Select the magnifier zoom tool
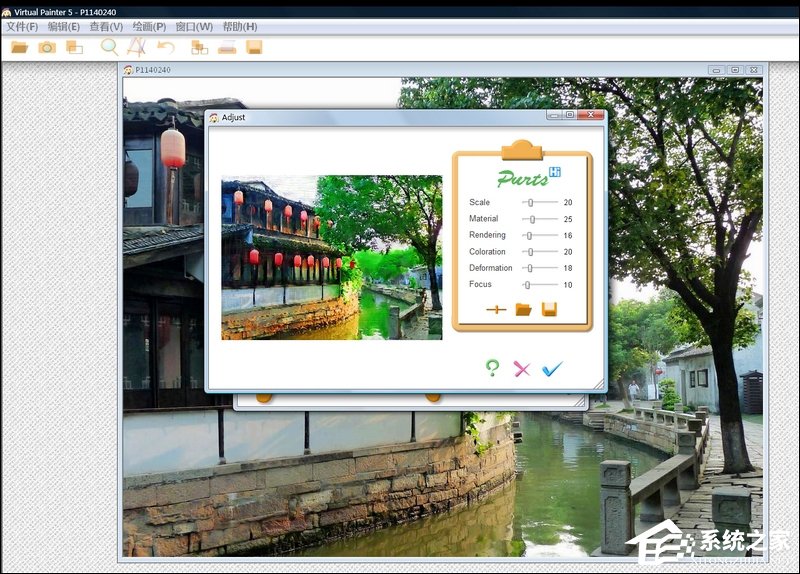 tap(109, 47)
